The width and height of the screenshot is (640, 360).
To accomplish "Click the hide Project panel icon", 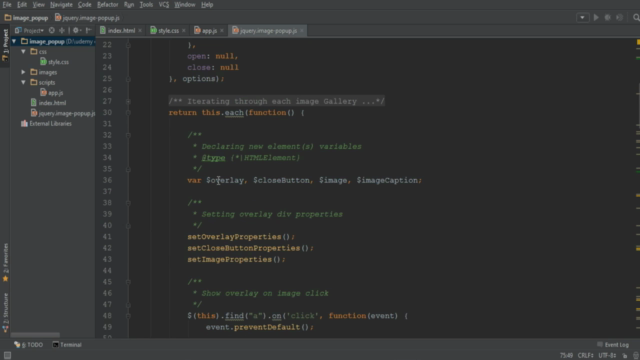I will [x=89, y=30].
